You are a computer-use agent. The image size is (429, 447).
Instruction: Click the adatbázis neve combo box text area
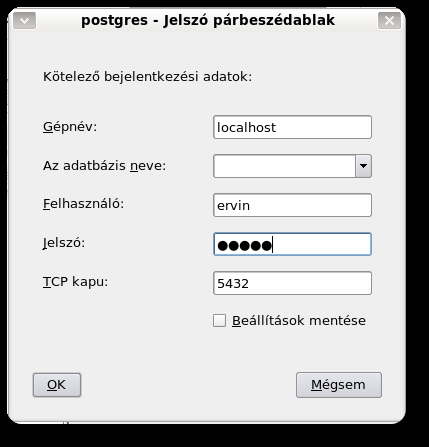pyautogui.click(x=284, y=166)
